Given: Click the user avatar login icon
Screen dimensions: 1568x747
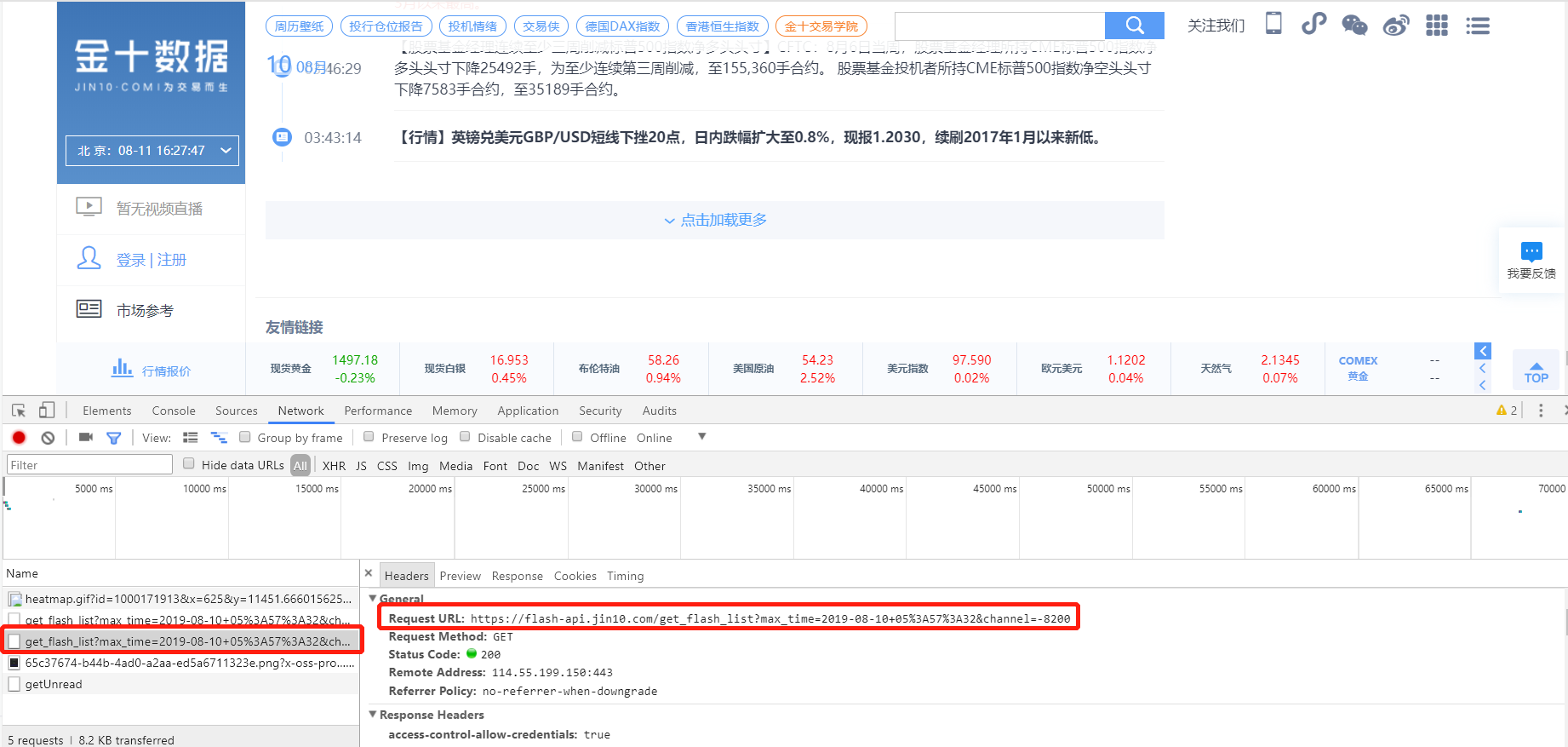Looking at the screenshot, I should (89, 258).
